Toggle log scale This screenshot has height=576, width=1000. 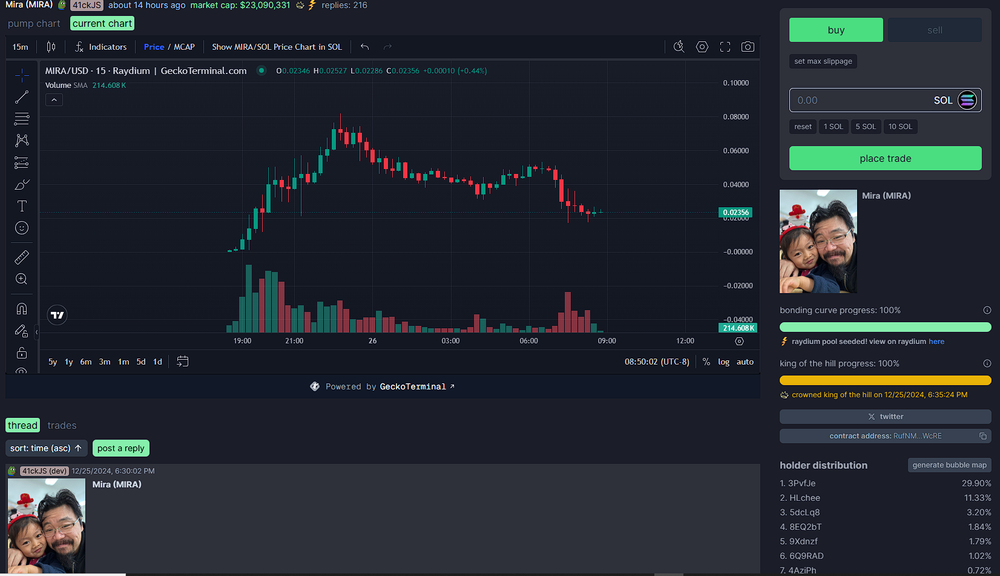click(723, 362)
